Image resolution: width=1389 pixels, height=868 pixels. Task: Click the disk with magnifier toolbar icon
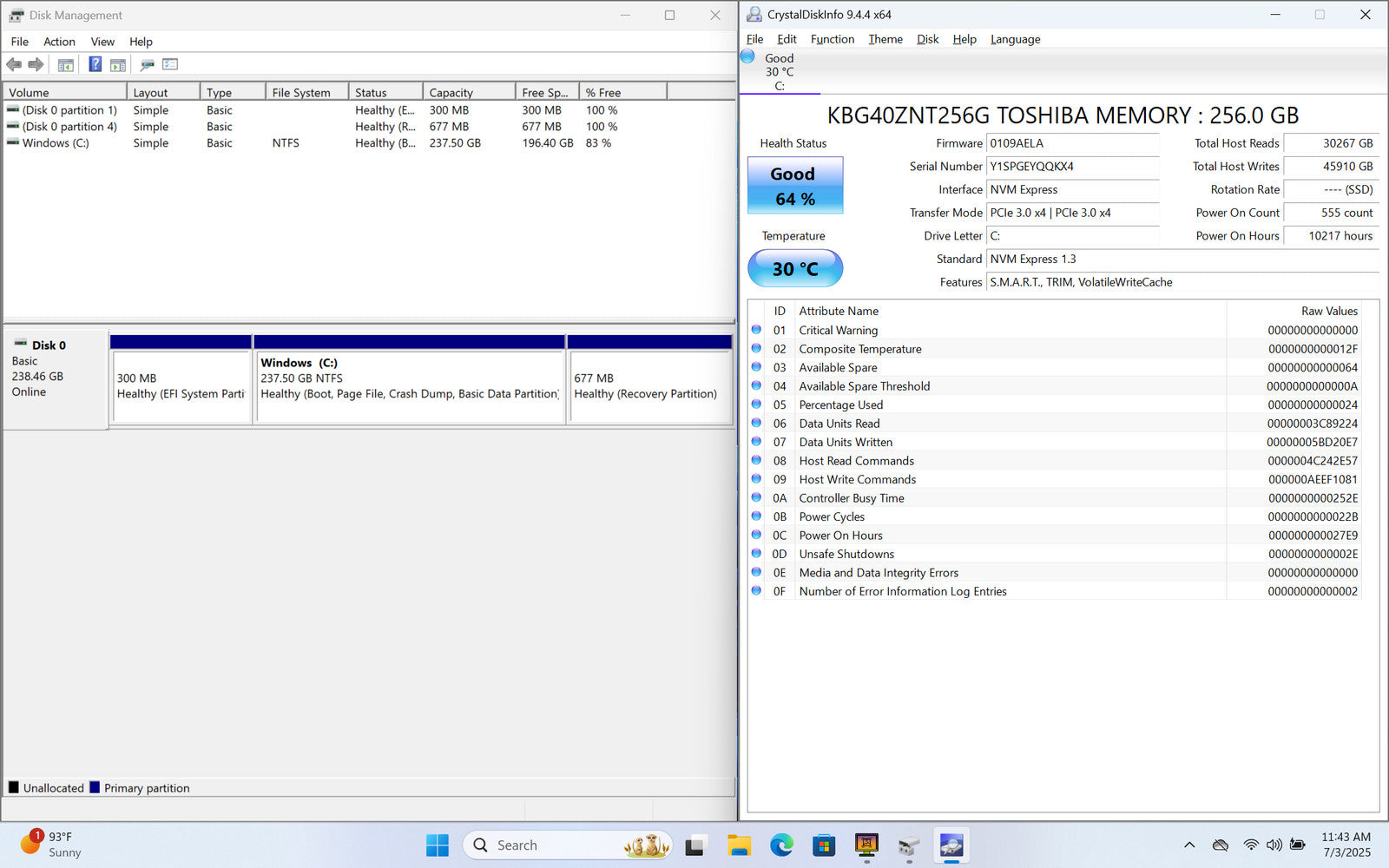coord(148,64)
